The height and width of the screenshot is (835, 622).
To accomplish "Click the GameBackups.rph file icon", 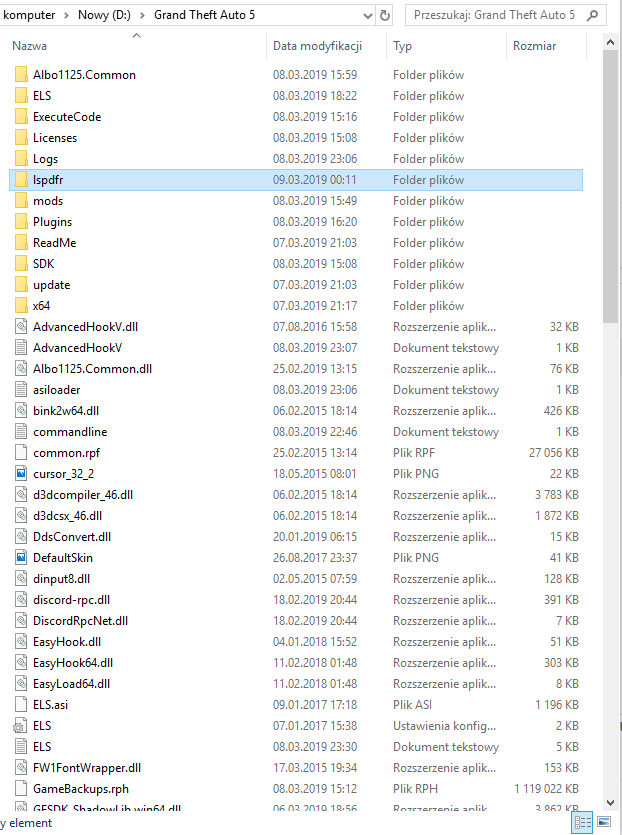I will coord(21,789).
